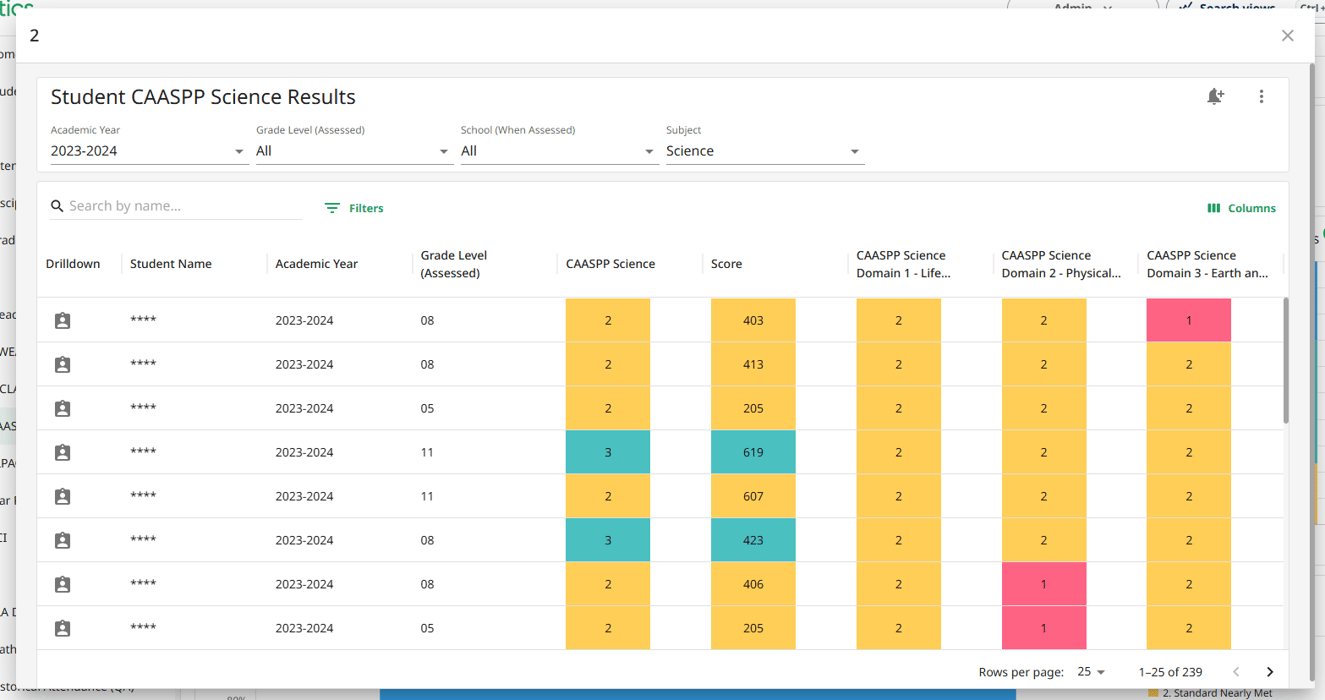
Task: Sort by Student Name column header
Action: (171, 264)
